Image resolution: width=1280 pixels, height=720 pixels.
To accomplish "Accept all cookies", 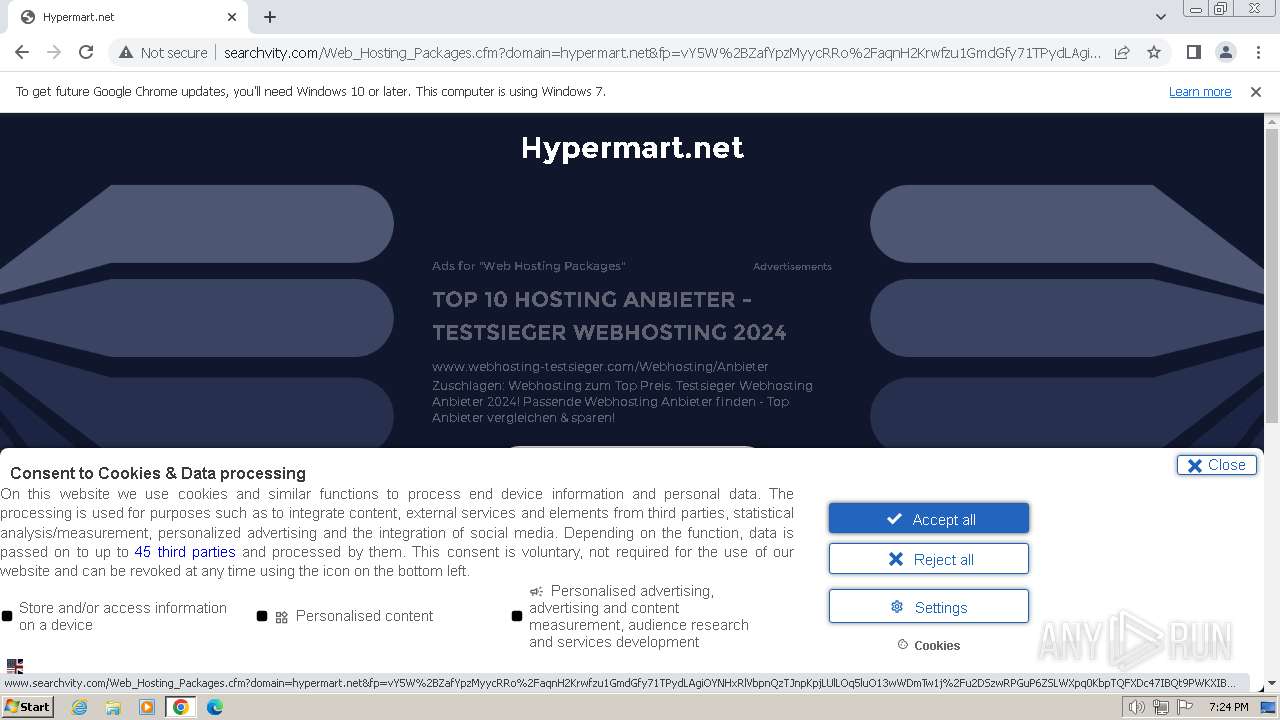I will point(929,519).
